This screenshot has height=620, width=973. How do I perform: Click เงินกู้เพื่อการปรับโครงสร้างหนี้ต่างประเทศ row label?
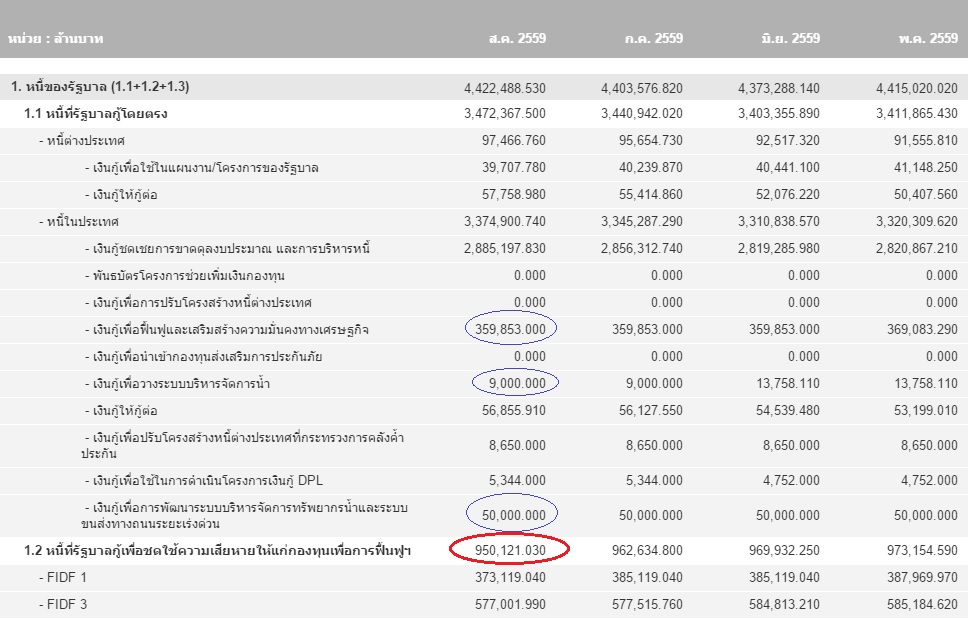(198, 303)
